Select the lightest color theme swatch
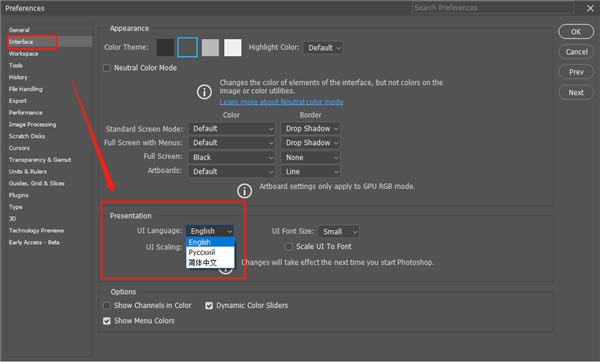The width and height of the screenshot is (600, 362). (233, 47)
